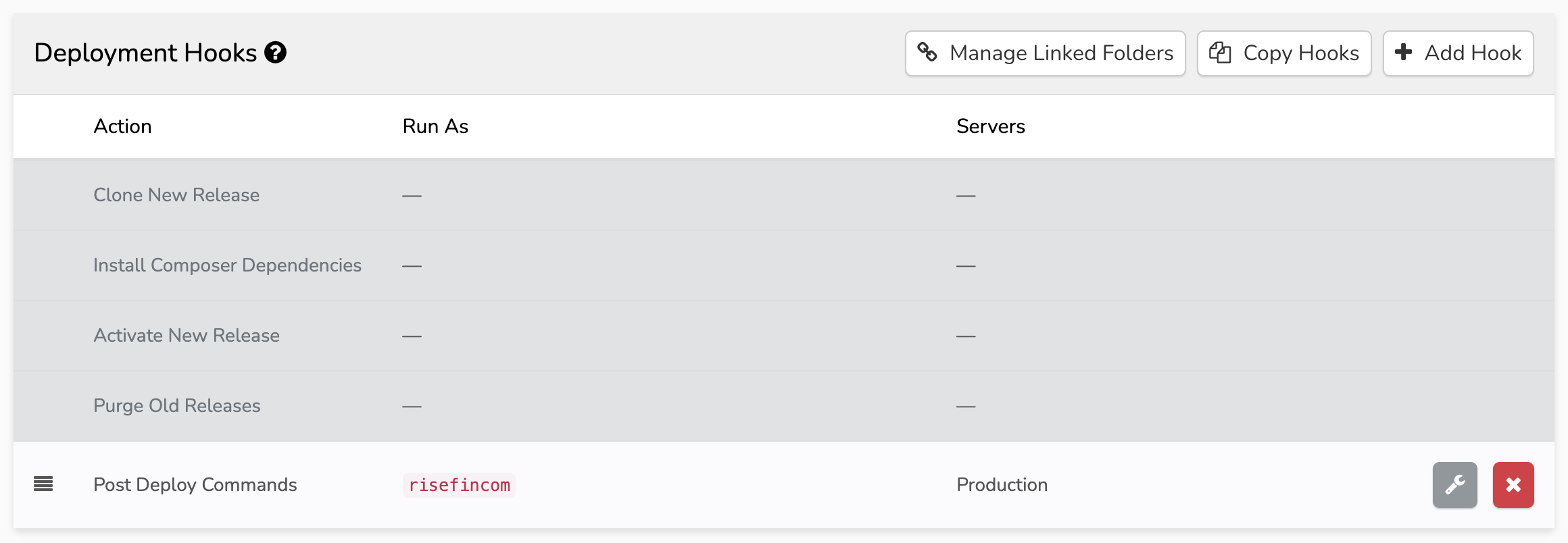This screenshot has height=543, width=1568.
Task: Click the Action column header
Action: click(x=122, y=126)
